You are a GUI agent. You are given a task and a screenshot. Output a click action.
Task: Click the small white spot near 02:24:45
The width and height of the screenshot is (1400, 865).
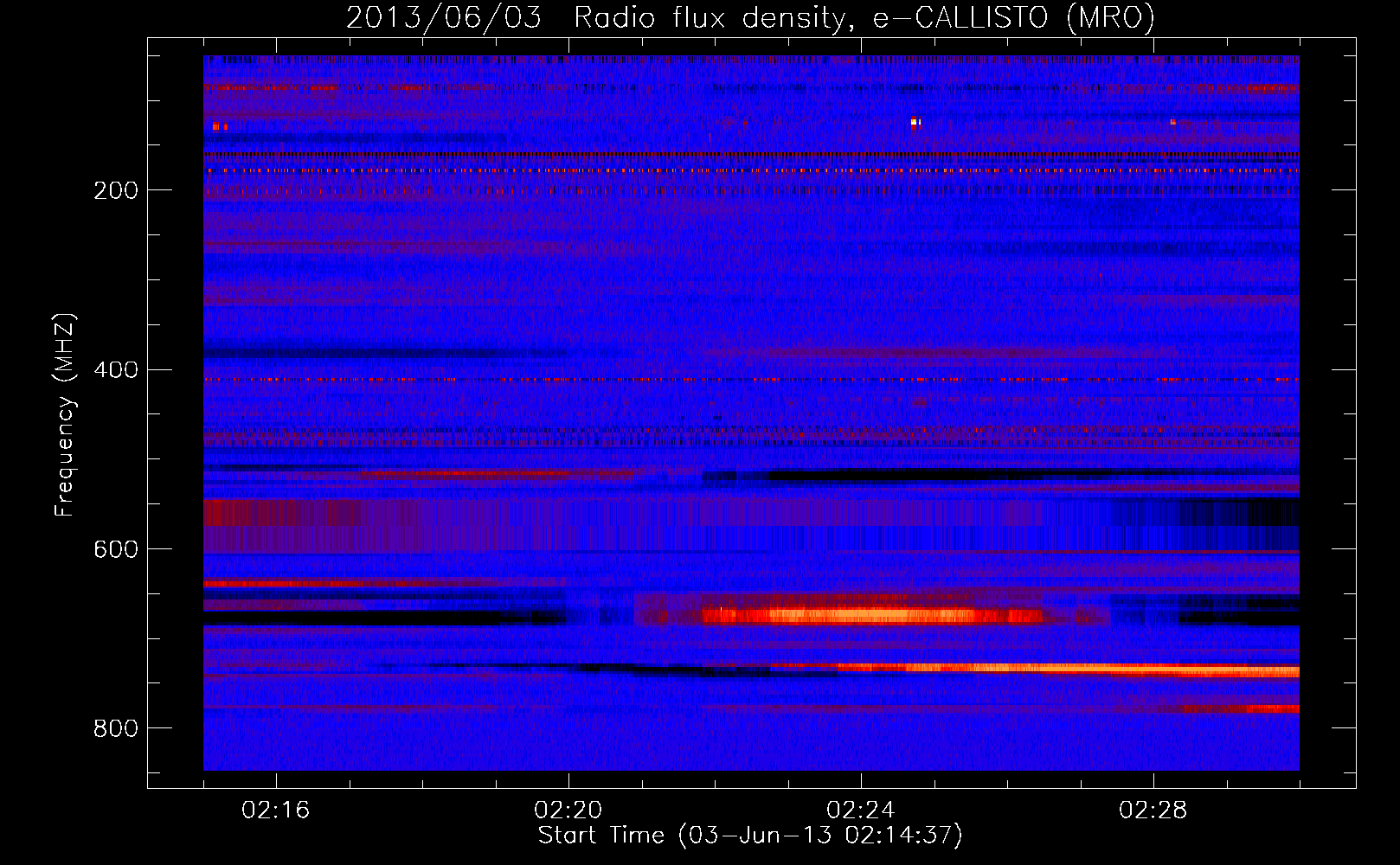coord(915,122)
